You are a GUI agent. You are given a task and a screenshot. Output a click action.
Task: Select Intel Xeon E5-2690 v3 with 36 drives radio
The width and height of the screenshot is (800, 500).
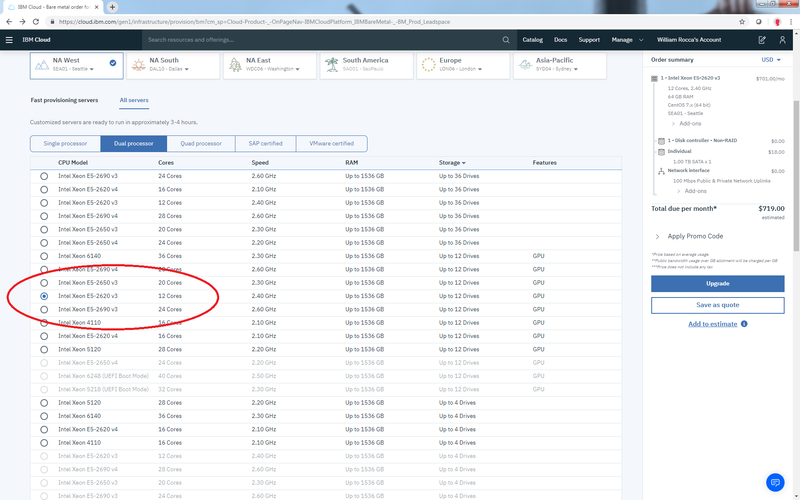tap(44, 176)
